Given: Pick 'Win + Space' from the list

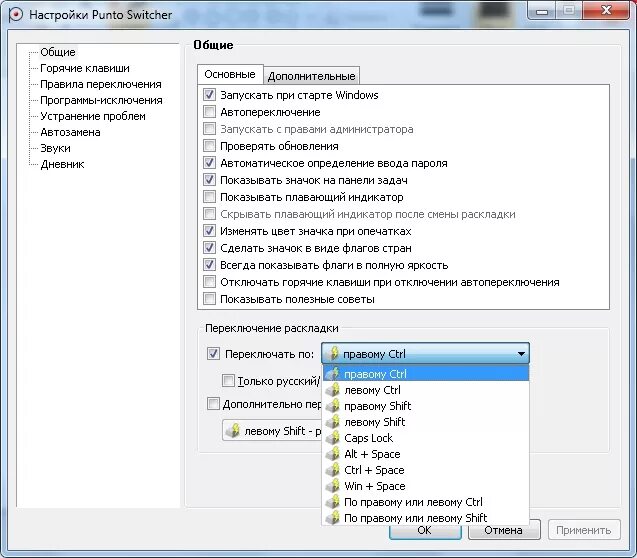Looking at the screenshot, I should (x=425, y=486).
